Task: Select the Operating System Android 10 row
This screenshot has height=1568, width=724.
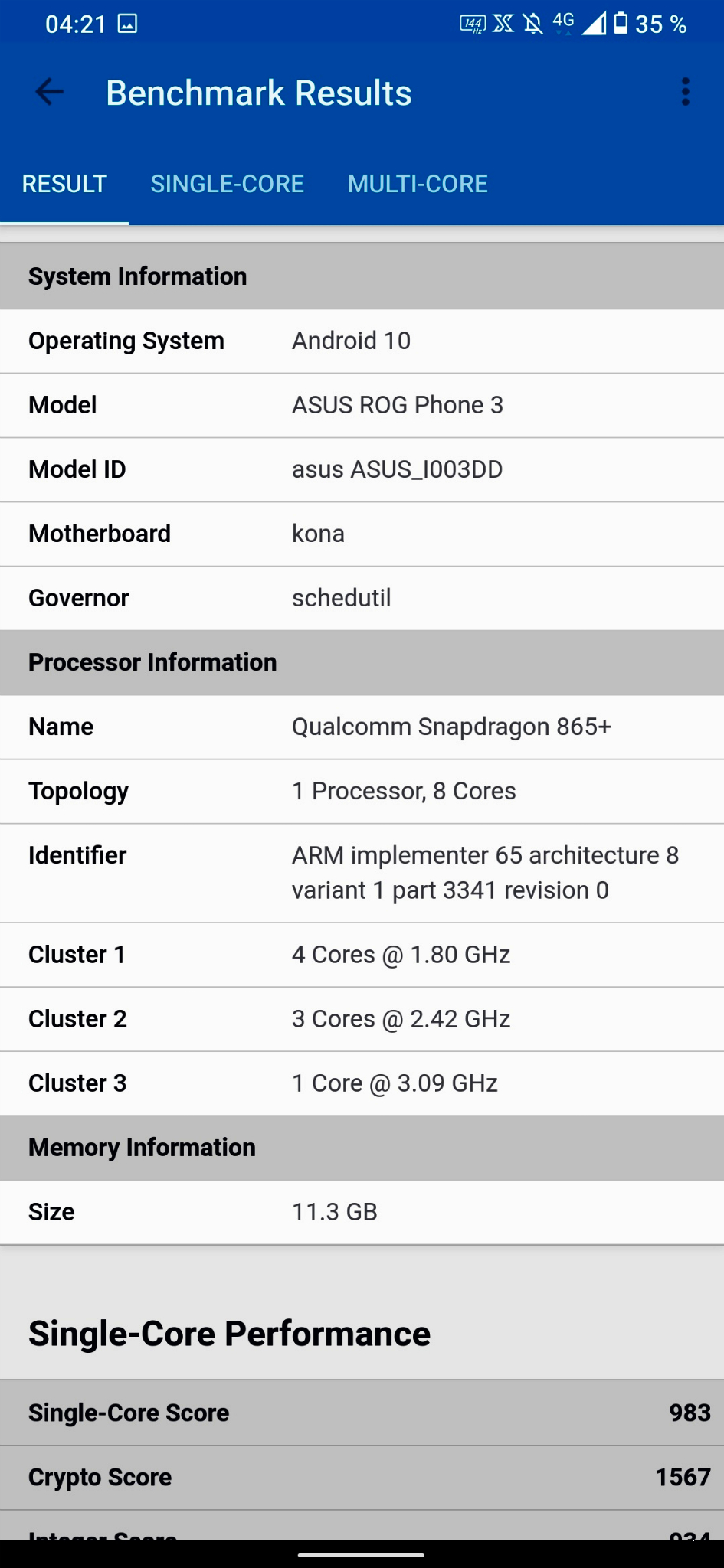Action: [x=362, y=341]
